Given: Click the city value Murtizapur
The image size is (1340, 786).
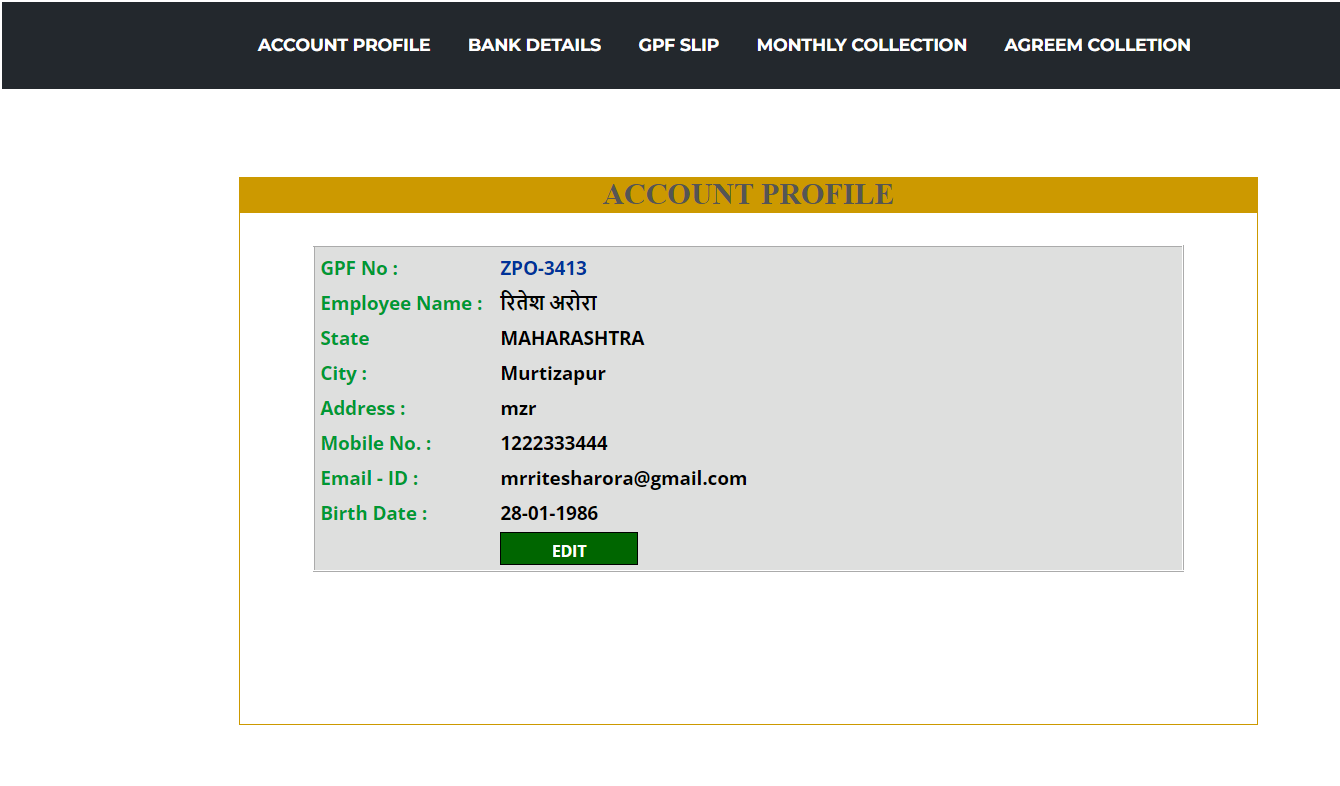Looking at the screenshot, I should [553, 373].
